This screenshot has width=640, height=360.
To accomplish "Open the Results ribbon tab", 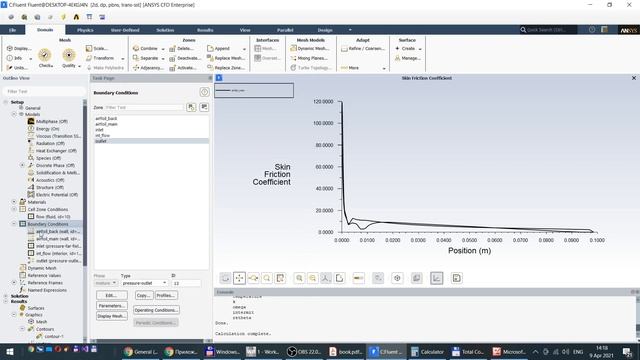I will point(205,30).
